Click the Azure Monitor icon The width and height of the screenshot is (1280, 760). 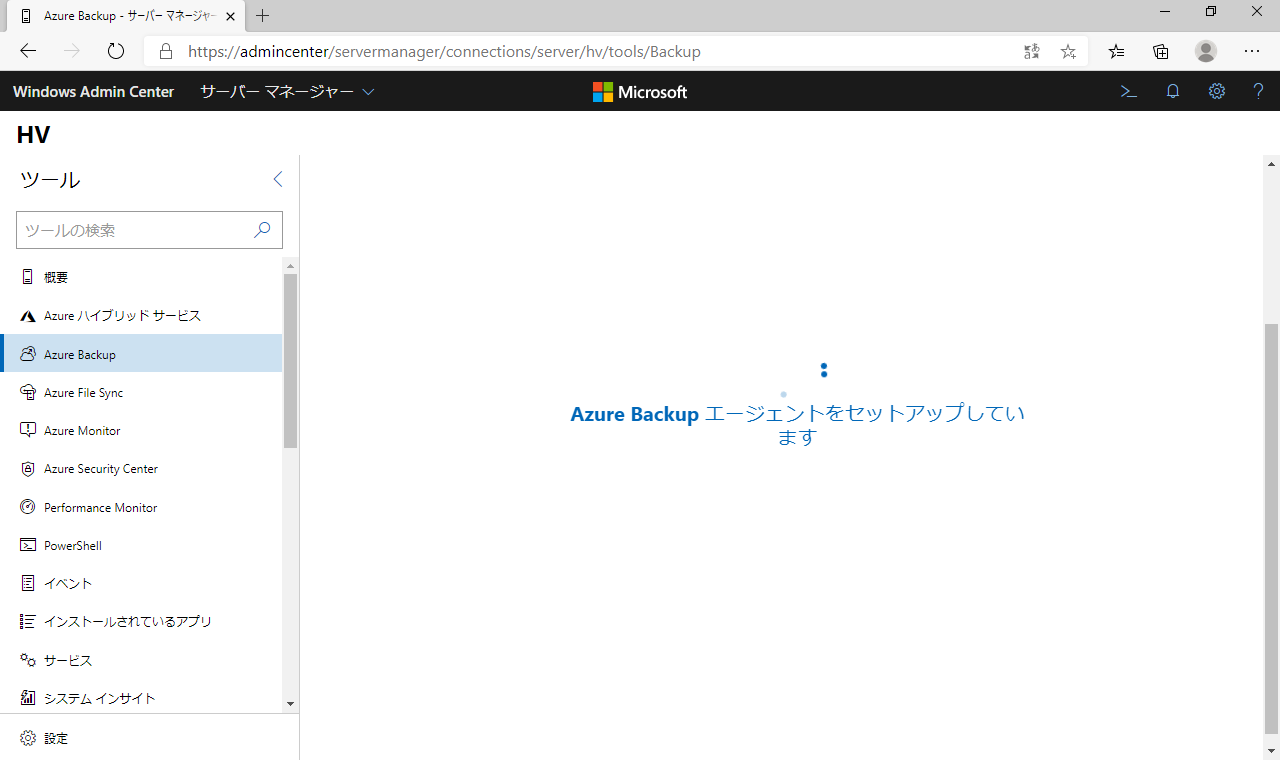27,430
